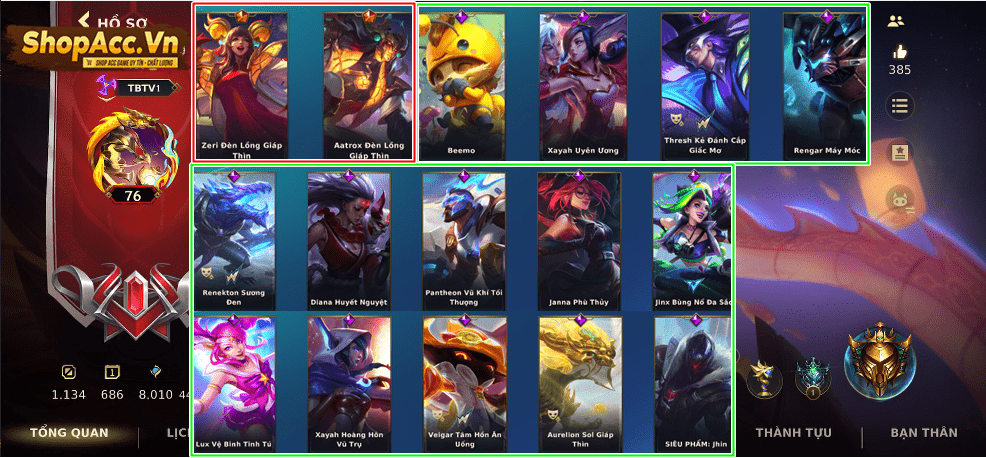Tap the poro swap icon

900,201
